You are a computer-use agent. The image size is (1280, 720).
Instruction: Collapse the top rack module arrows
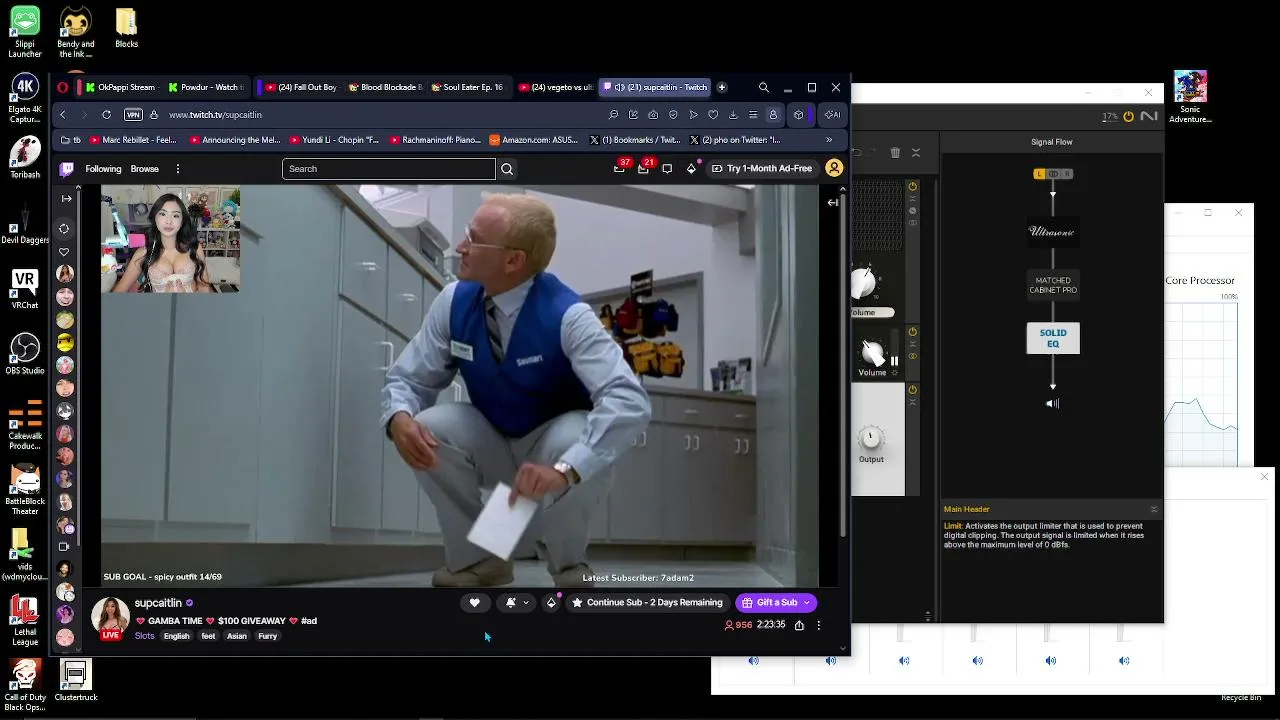(x=912, y=199)
